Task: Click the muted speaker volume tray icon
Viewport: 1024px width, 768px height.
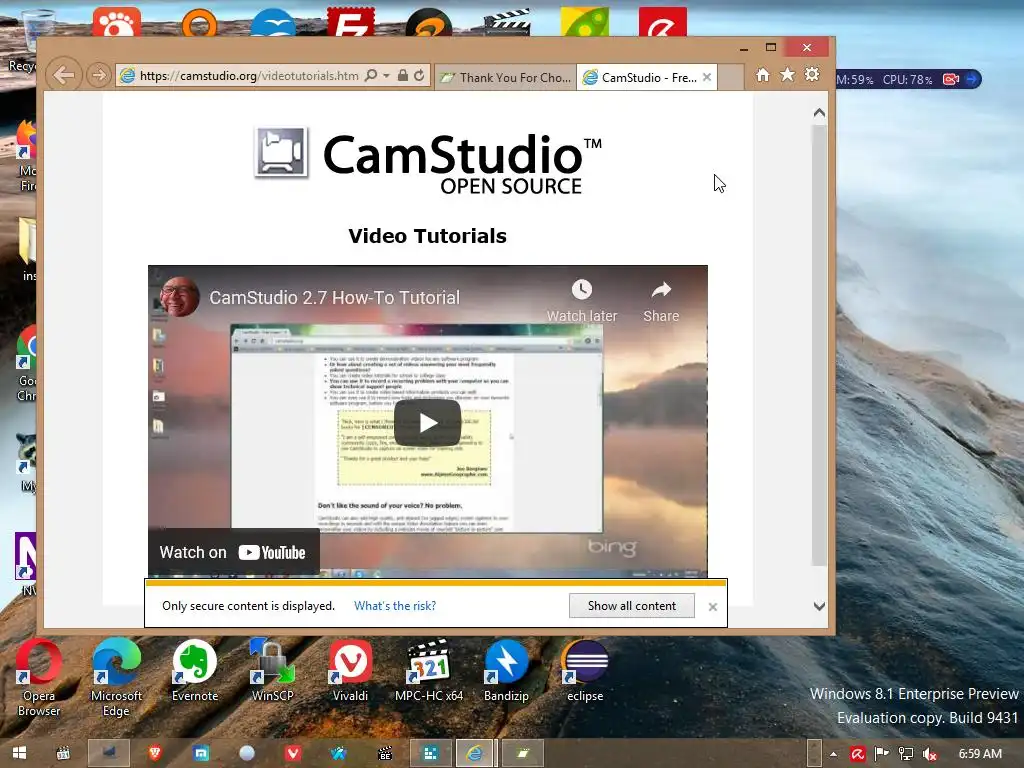Action: [x=929, y=754]
